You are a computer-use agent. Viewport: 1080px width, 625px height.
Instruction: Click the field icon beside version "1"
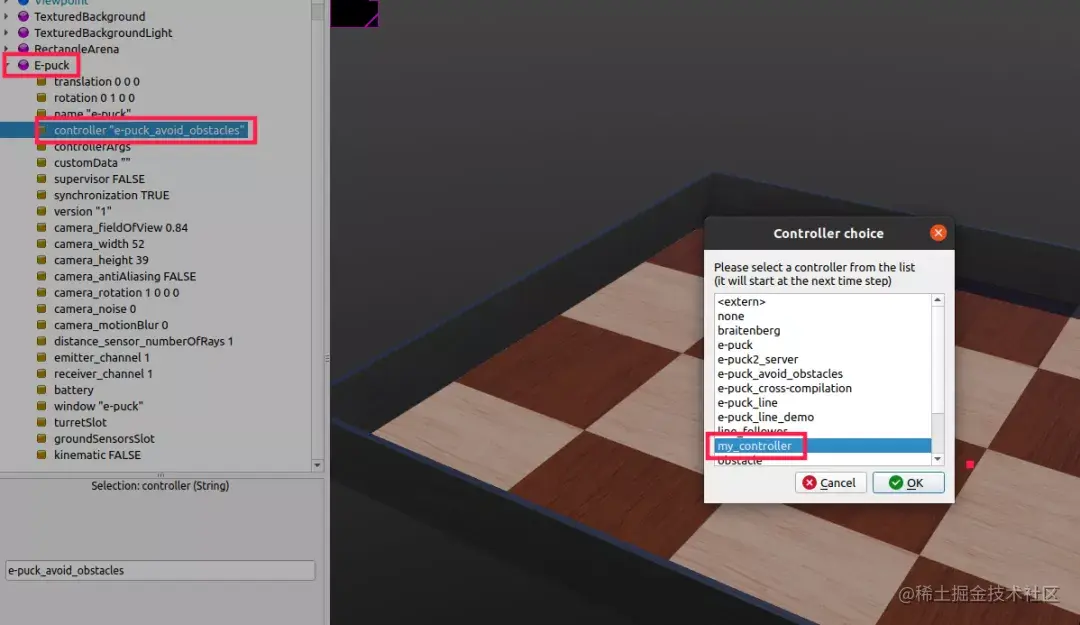(x=41, y=212)
